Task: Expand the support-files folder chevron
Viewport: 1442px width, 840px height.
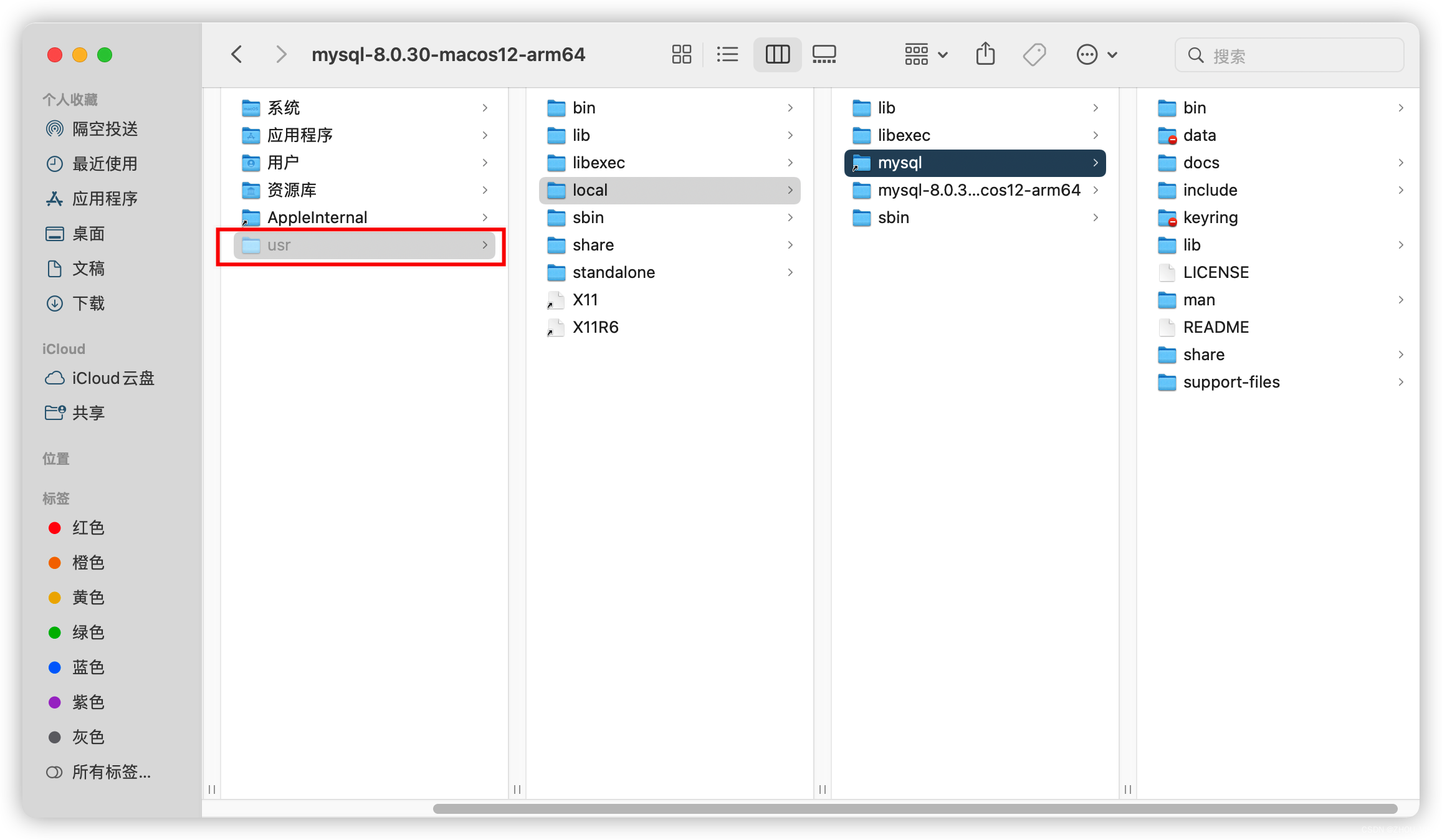Action: 1400,382
